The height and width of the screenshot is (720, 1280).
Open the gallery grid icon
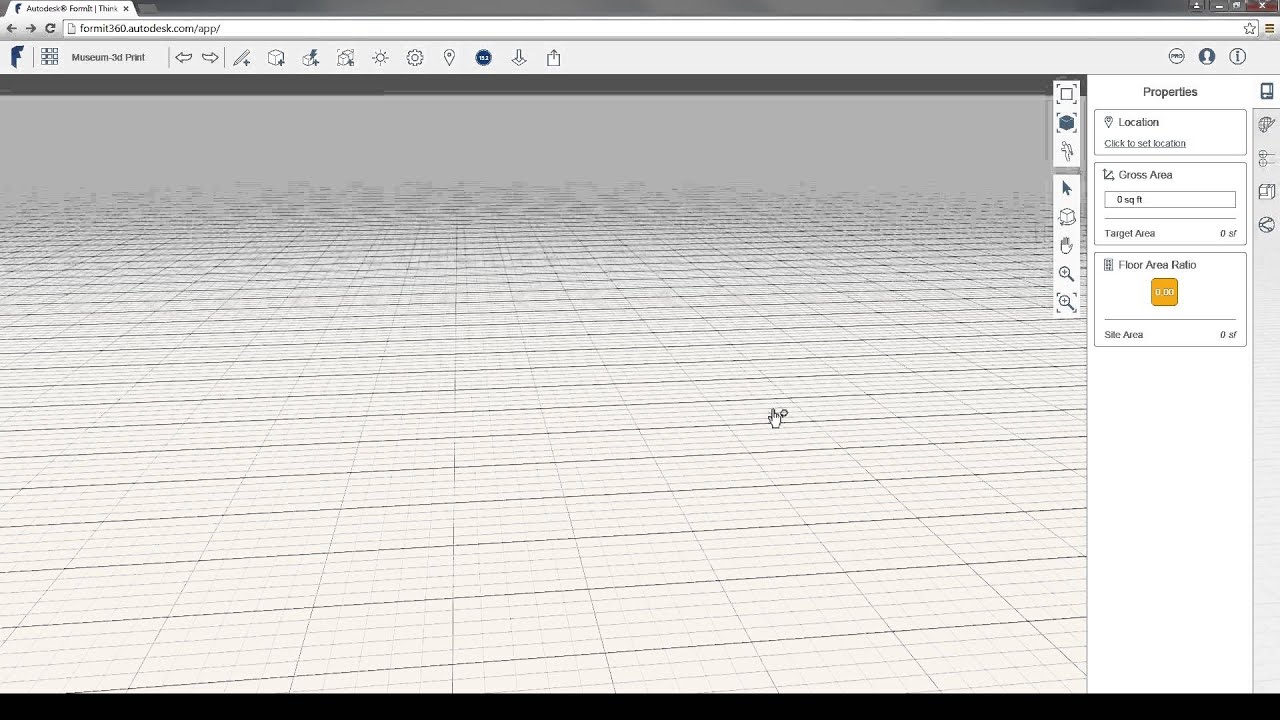tap(49, 57)
